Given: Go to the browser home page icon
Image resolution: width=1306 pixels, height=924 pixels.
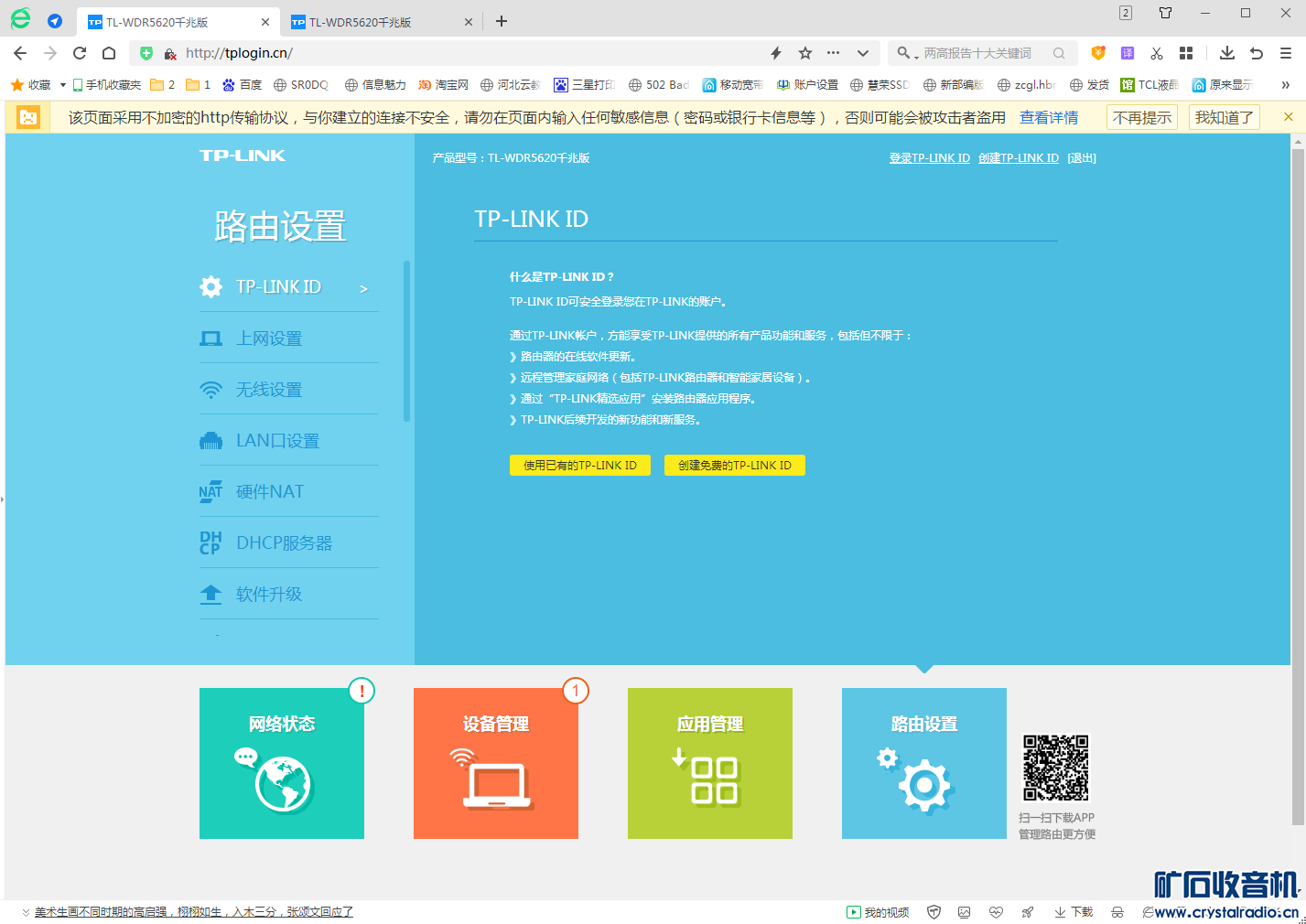Looking at the screenshot, I should (109, 53).
